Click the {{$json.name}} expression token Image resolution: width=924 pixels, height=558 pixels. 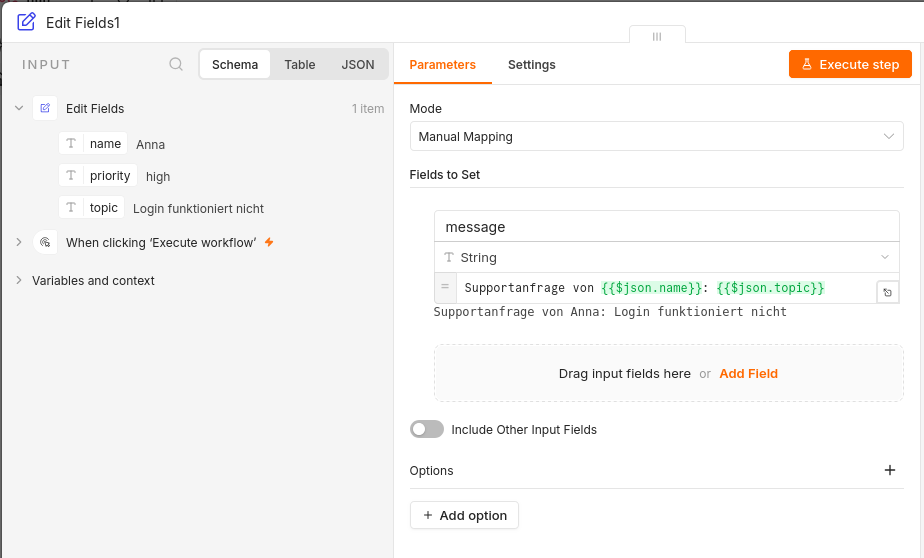pos(651,288)
